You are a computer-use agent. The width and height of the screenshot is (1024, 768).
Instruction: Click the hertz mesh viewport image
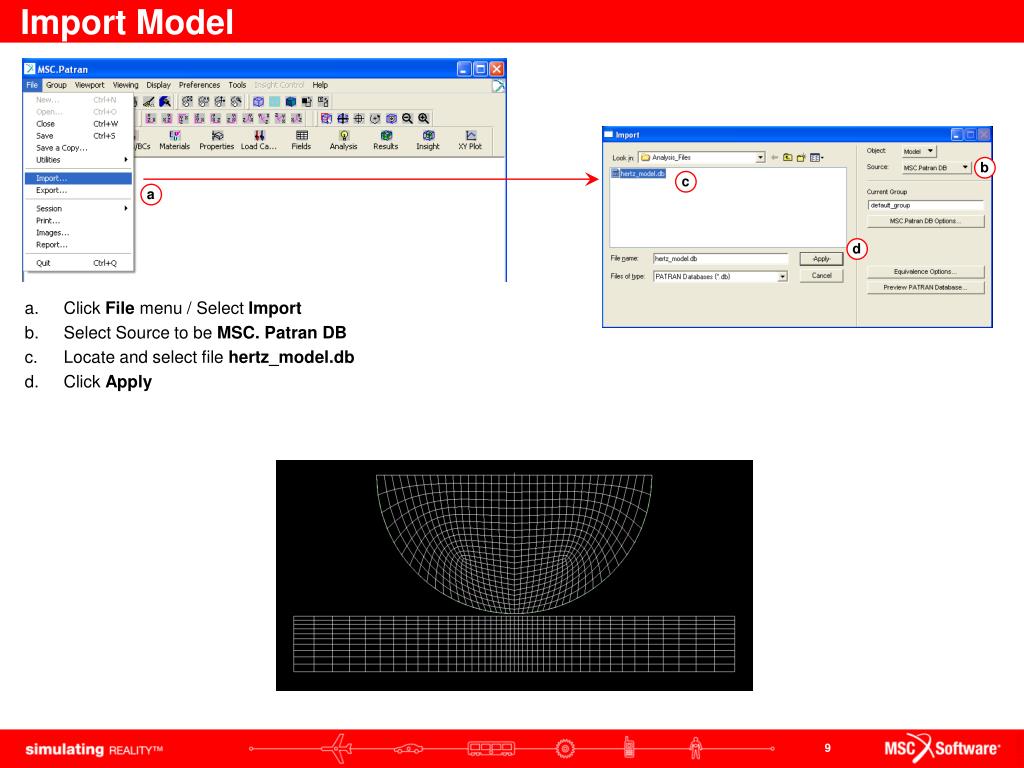pos(514,575)
